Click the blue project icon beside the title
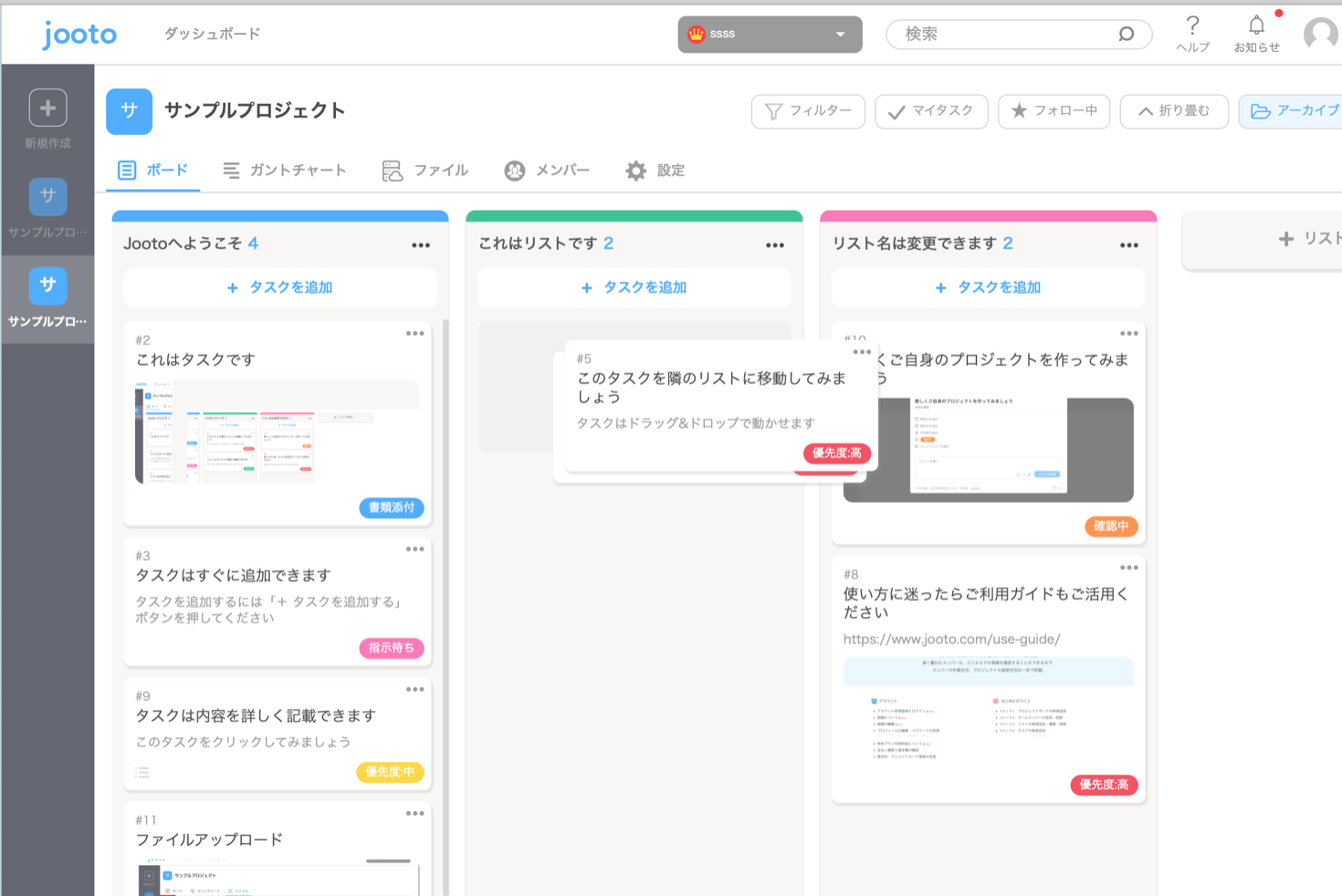The image size is (1342, 896). (129, 111)
